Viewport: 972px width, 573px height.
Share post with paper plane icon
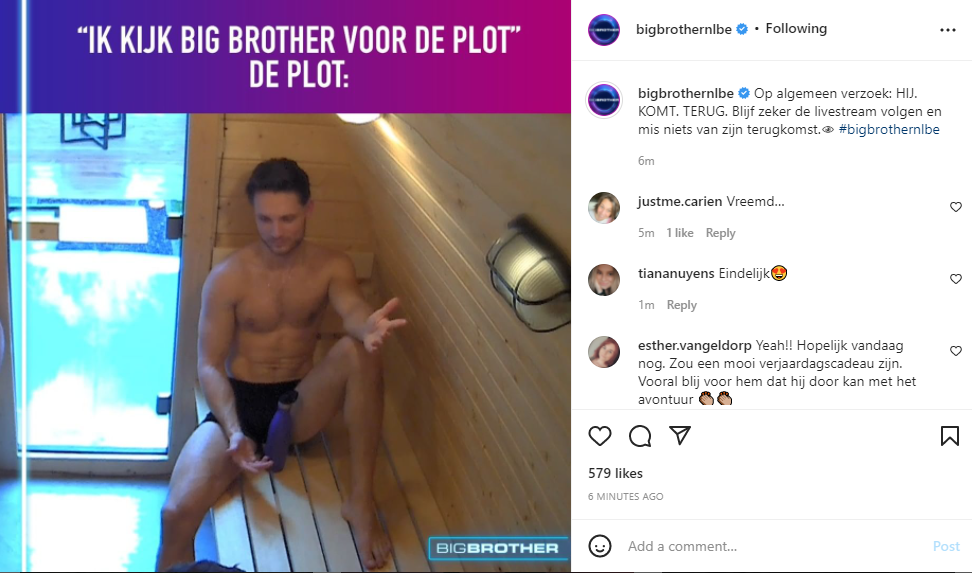pos(680,435)
